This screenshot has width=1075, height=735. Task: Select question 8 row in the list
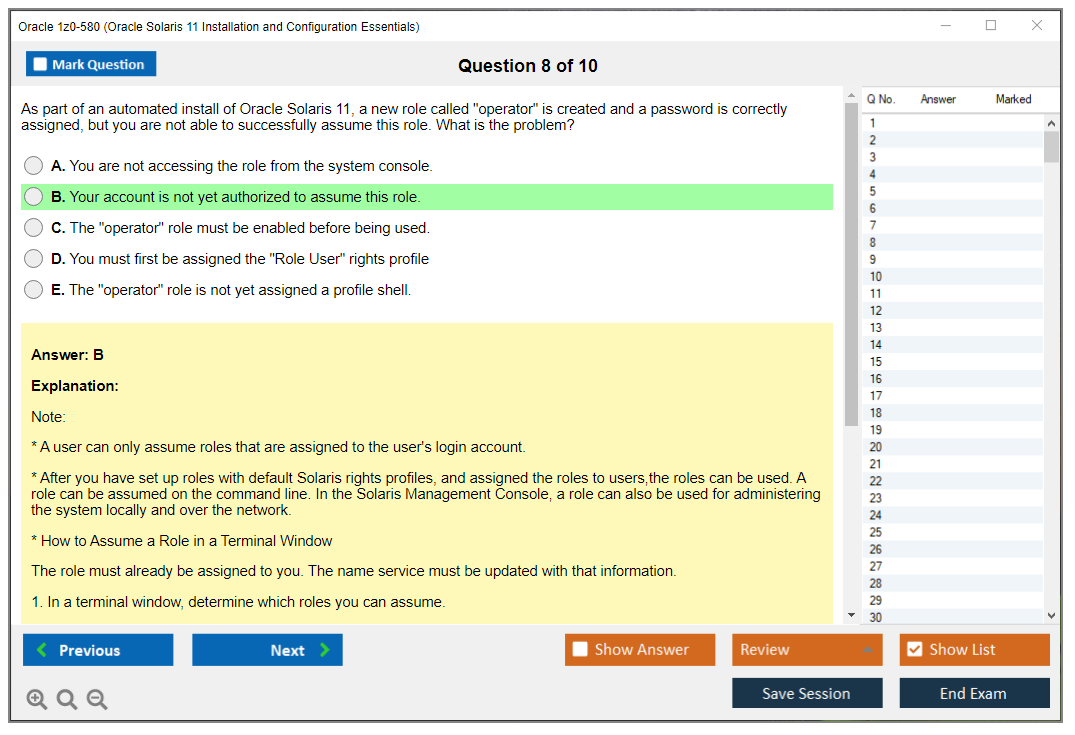click(950, 242)
